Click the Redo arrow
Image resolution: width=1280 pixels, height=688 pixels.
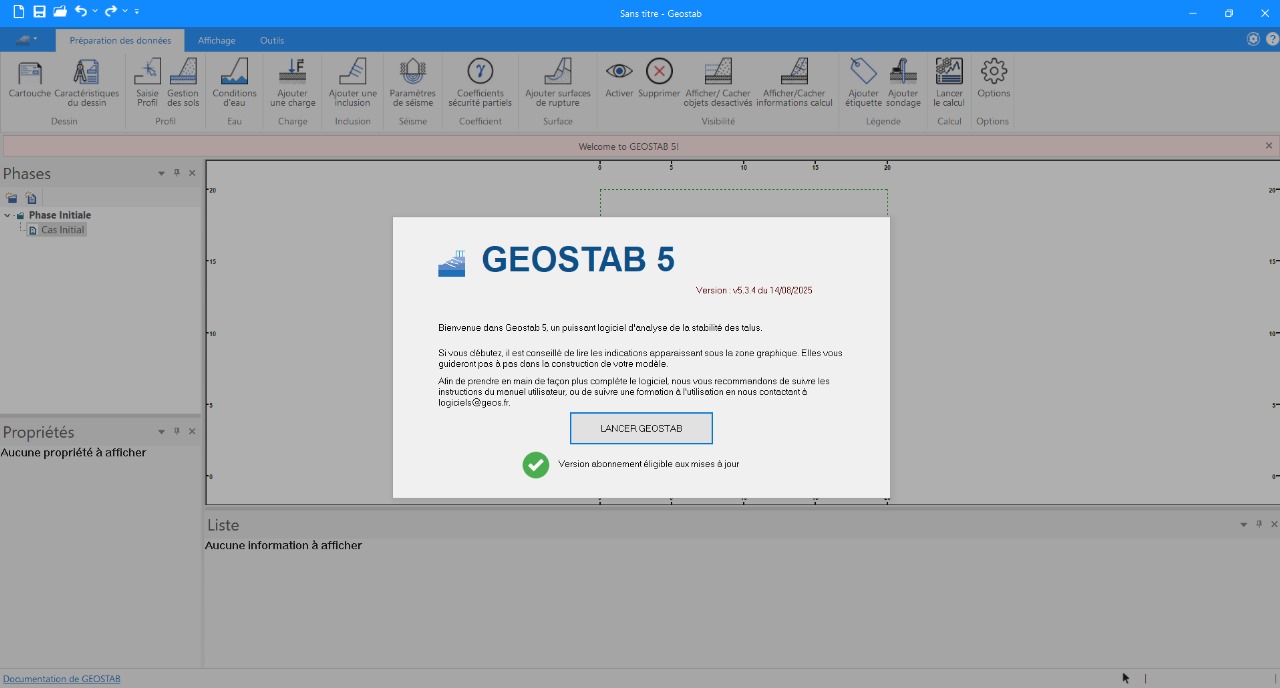111,12
